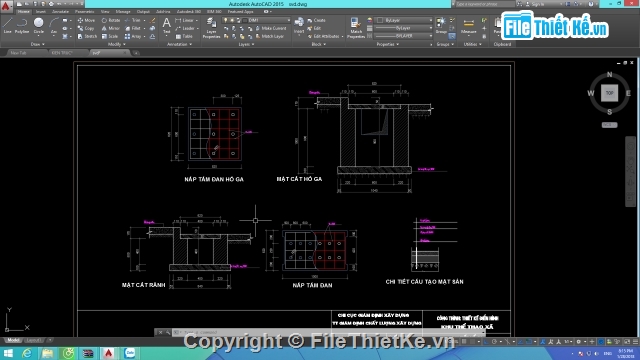
Task: Switch to the Annotate ribbon tab
Action: click(60, 11)
